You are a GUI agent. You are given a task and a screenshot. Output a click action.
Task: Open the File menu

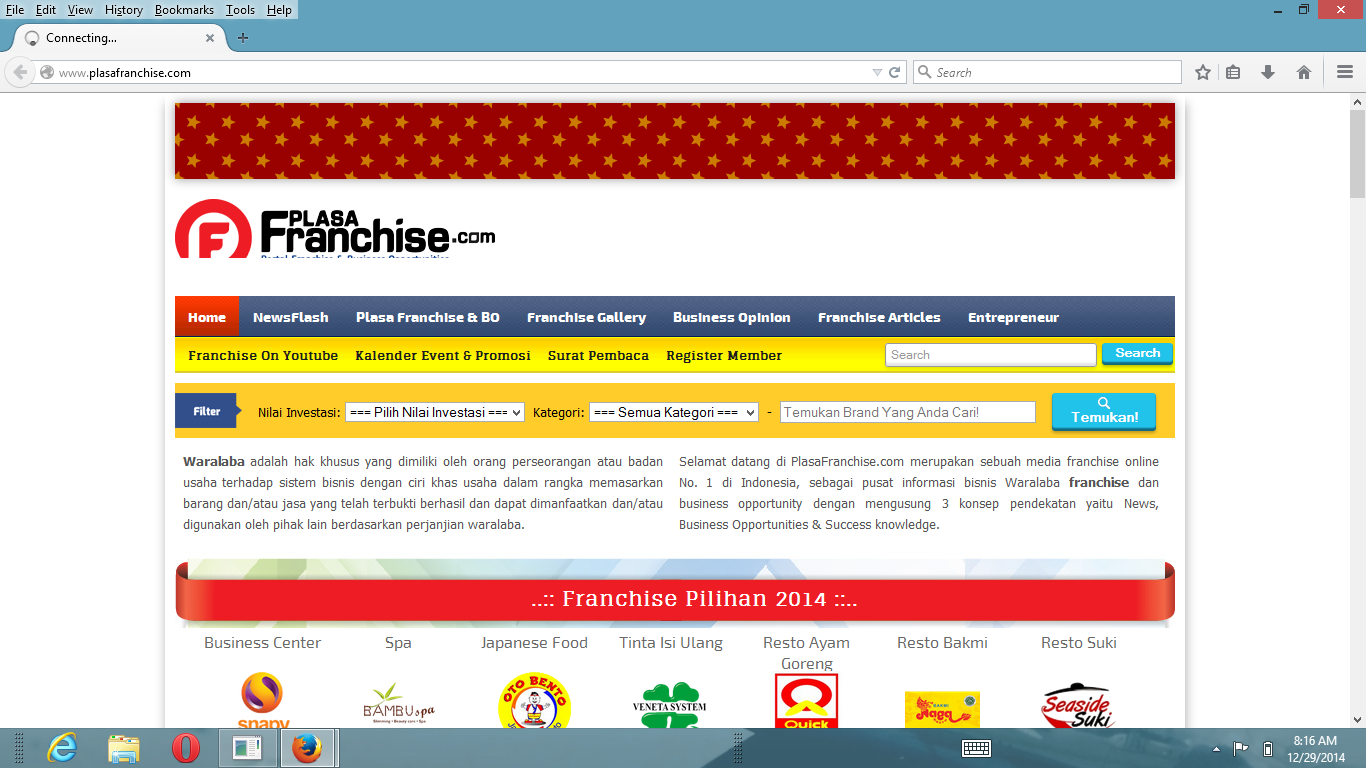(x=15, y=10)
